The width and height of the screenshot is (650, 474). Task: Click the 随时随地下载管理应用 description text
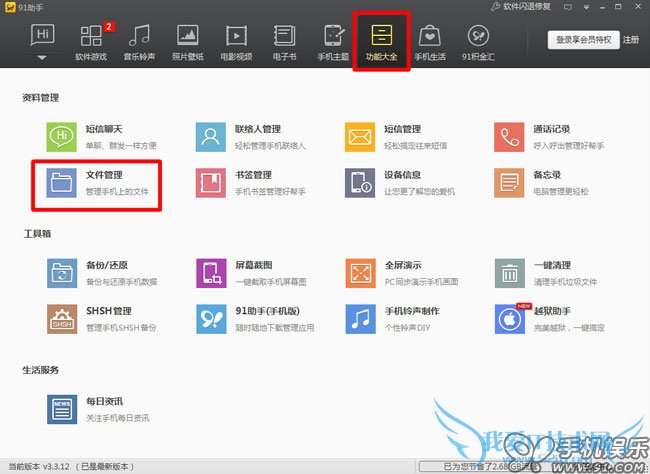click(275, 328)
